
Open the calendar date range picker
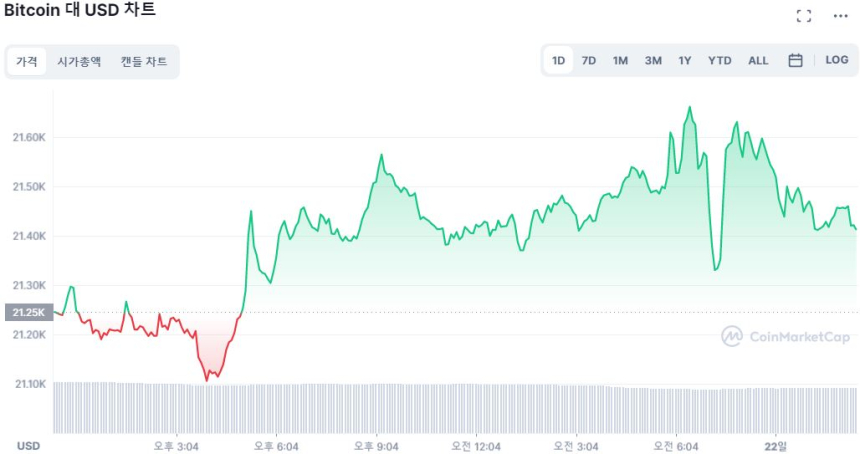pos(795,60)
